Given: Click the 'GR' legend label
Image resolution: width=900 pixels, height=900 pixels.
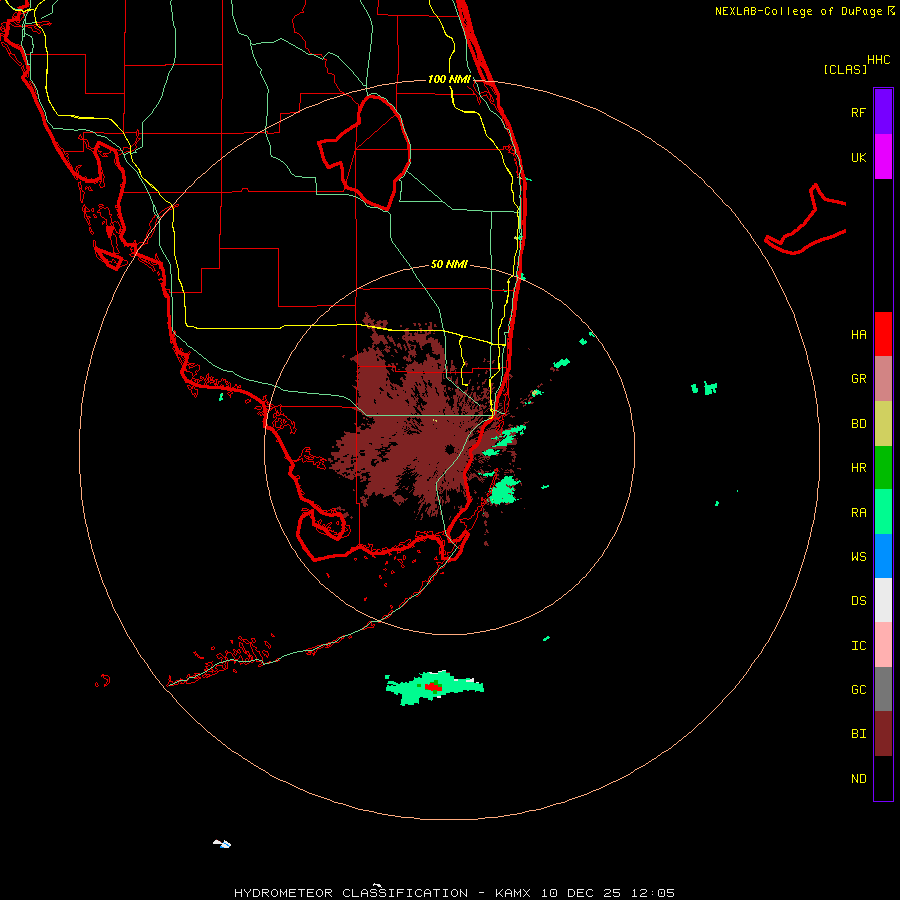Looking at the screenshot, I should pos(858,379).
